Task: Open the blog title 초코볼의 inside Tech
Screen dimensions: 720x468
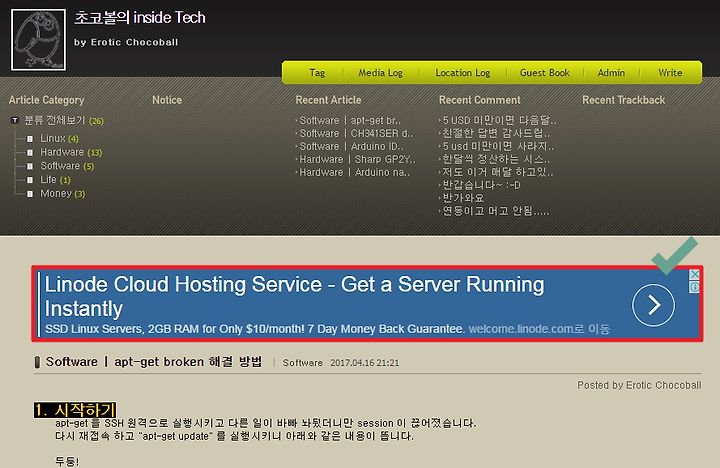Action: (x=140, y=18)
